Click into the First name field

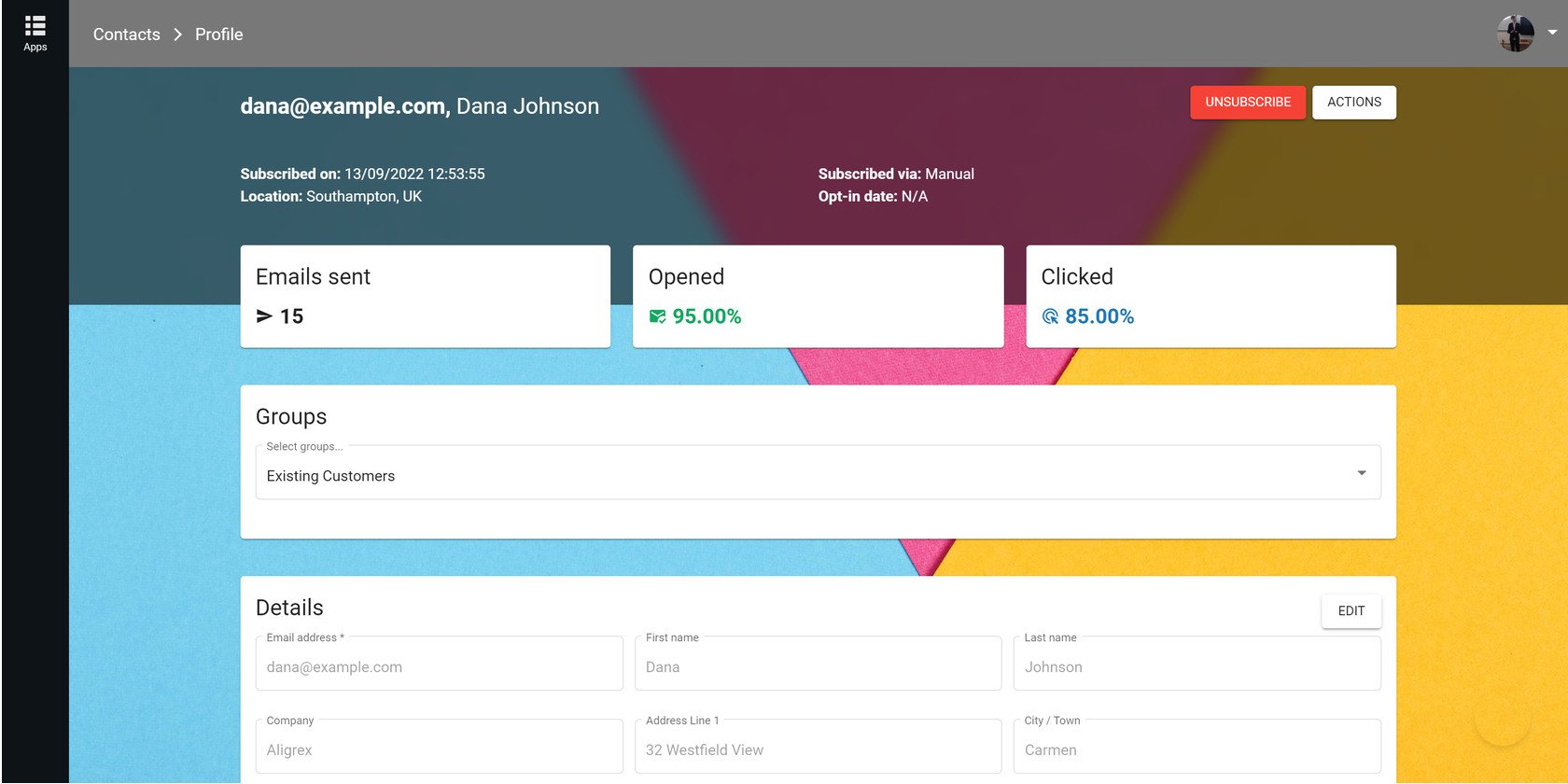point(818,666)
